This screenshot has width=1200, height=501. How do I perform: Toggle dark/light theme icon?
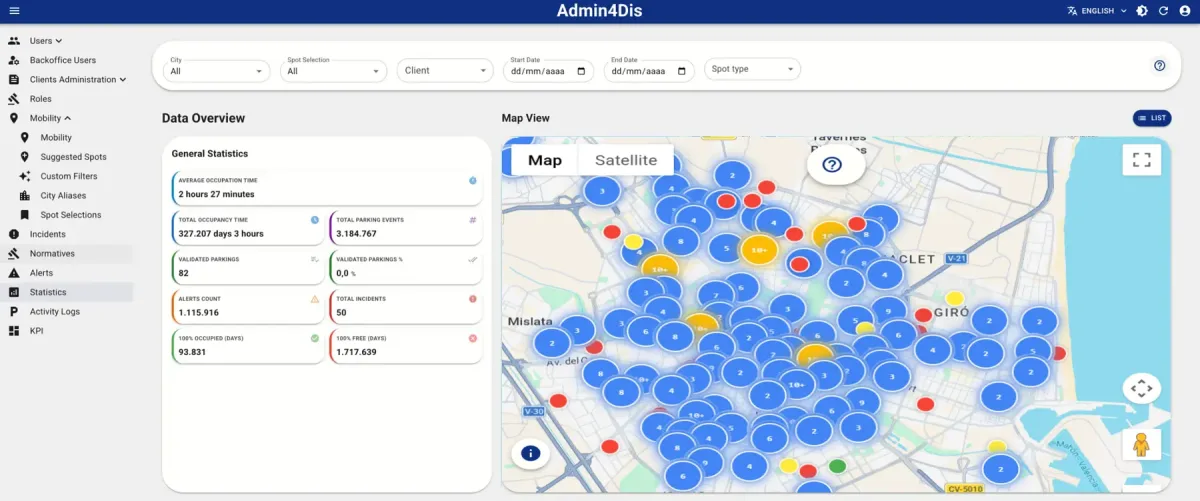click(x=1142, y=11)
